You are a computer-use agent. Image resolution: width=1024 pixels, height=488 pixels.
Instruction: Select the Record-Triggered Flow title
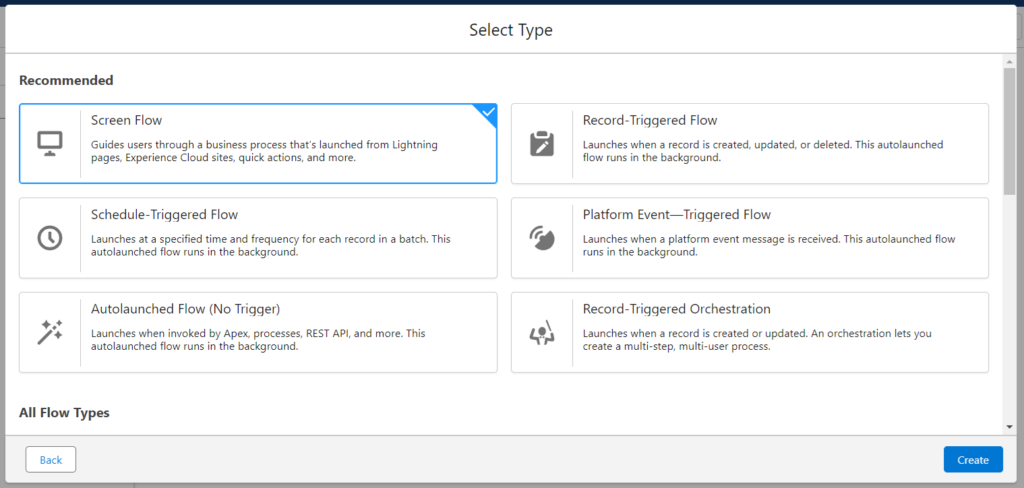[x=650, y=120]
